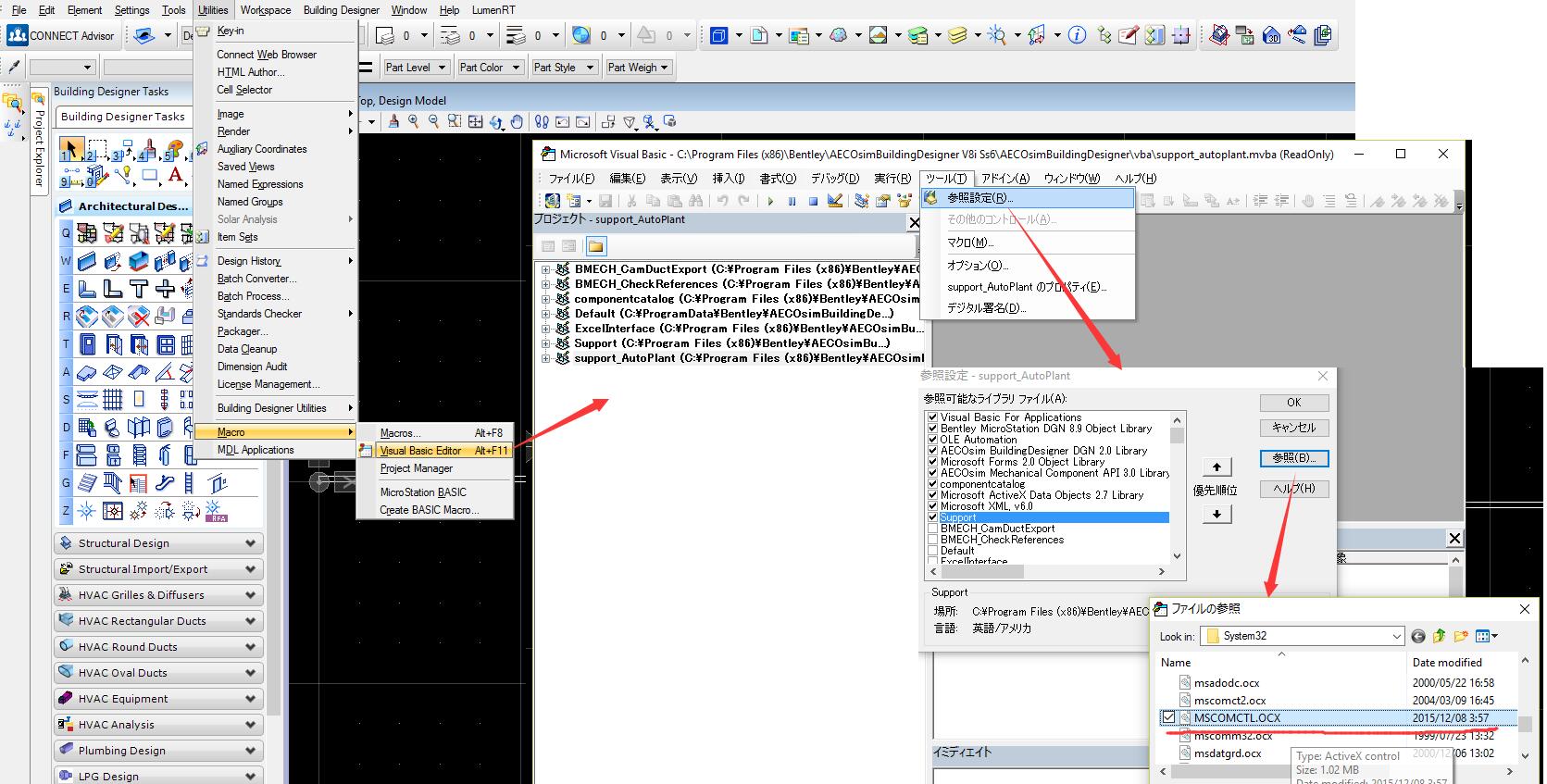Open the Part Color dropdown

tap(490, 68)
